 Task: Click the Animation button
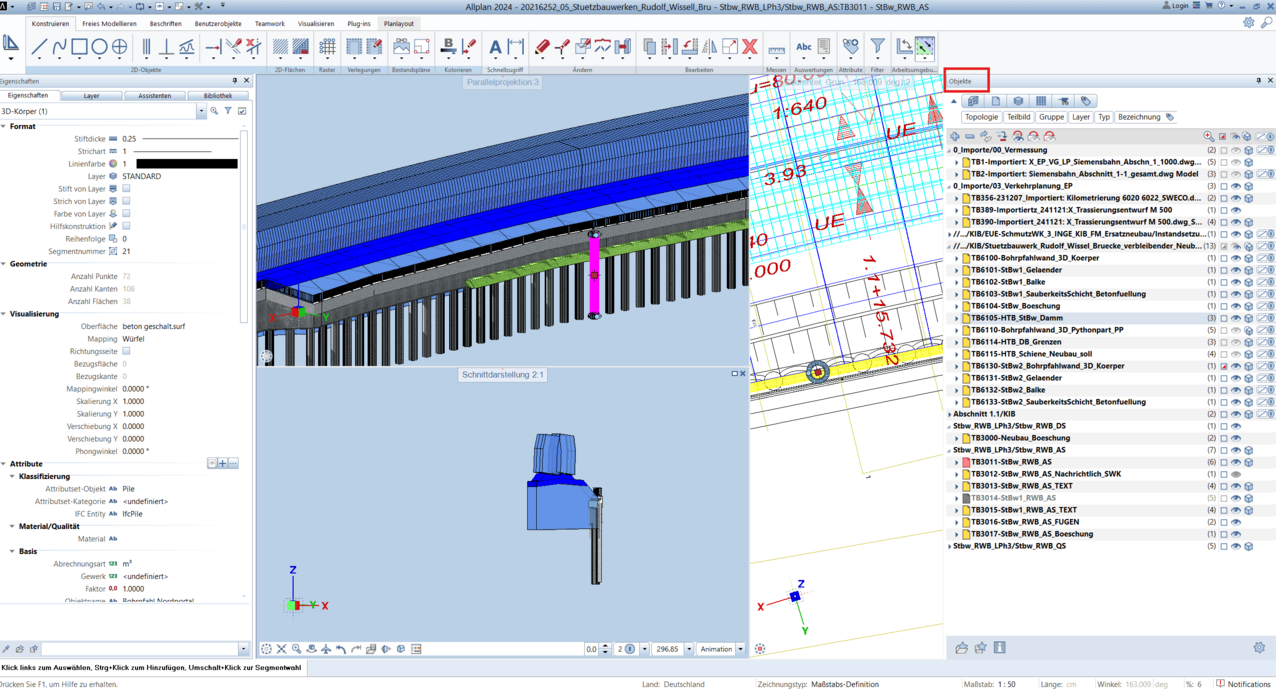pyautogui.click(x=716, y=649)
